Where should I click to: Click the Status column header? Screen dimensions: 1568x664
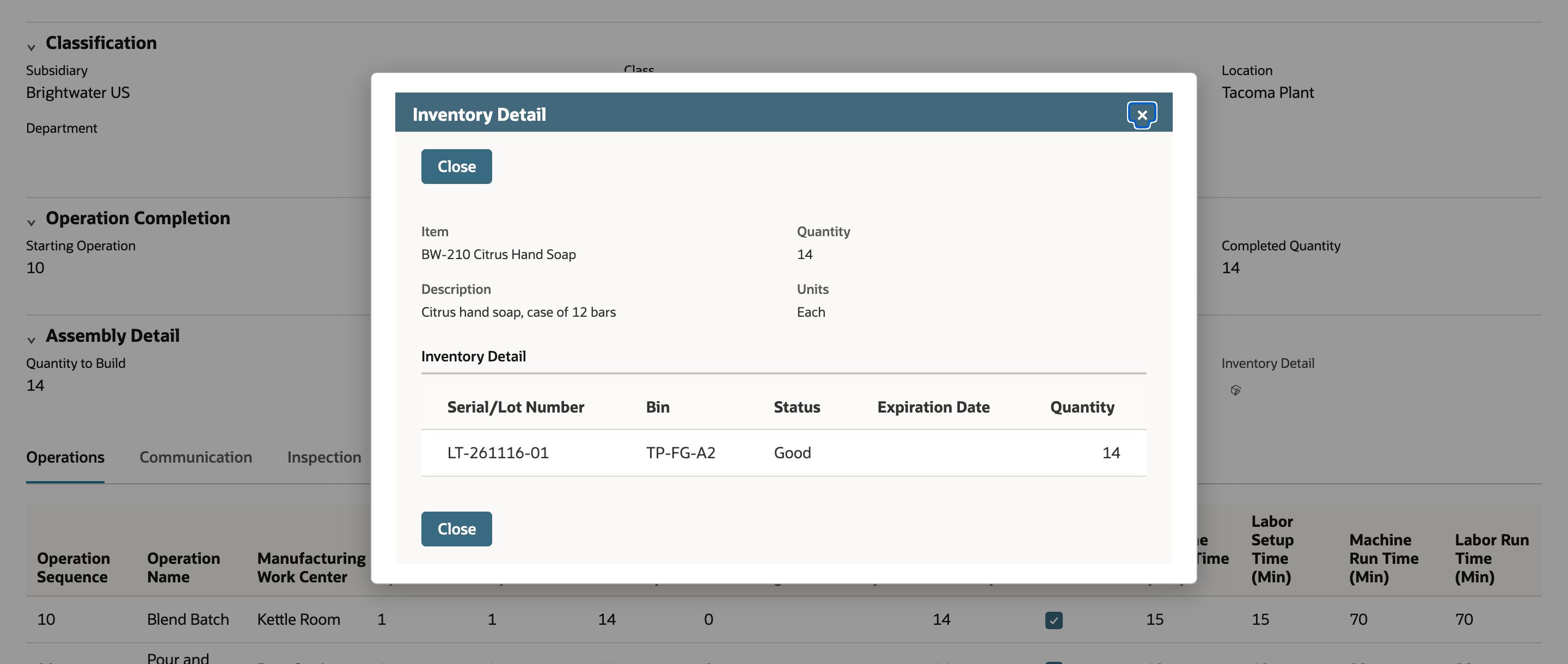(797, 407)
